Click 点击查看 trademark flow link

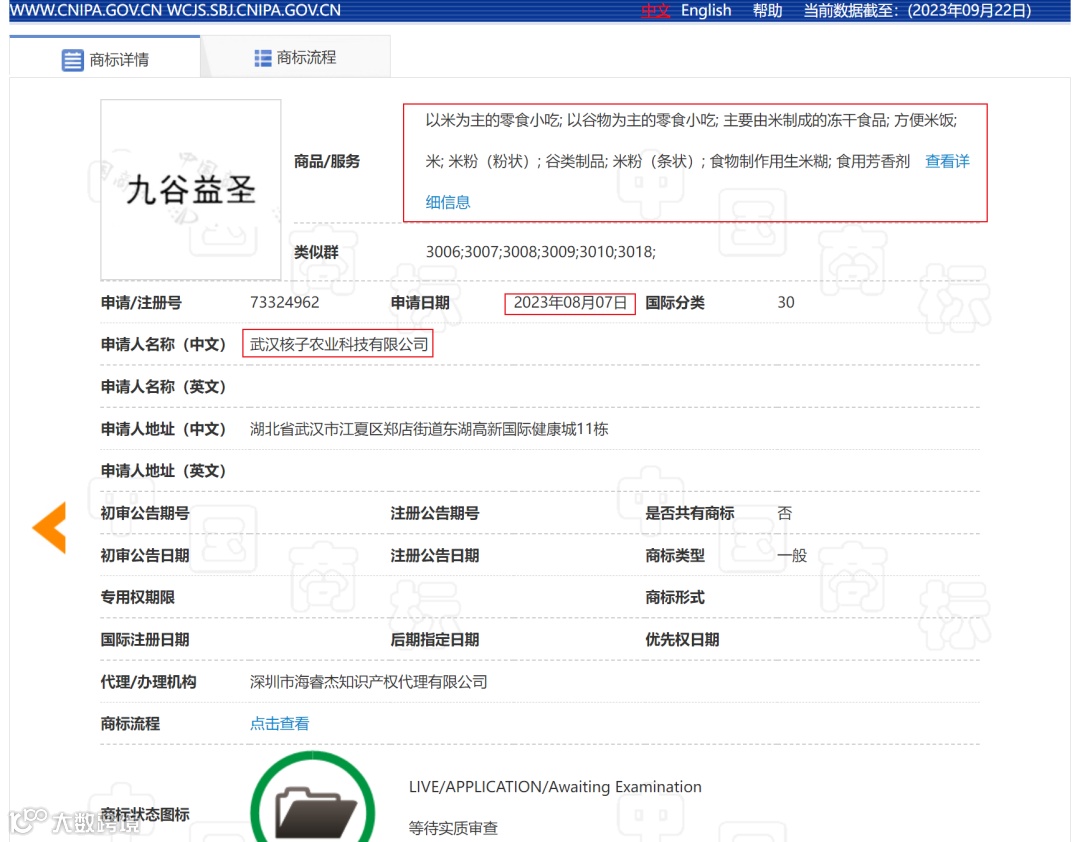pyautogui.click(x=280, y=723)
